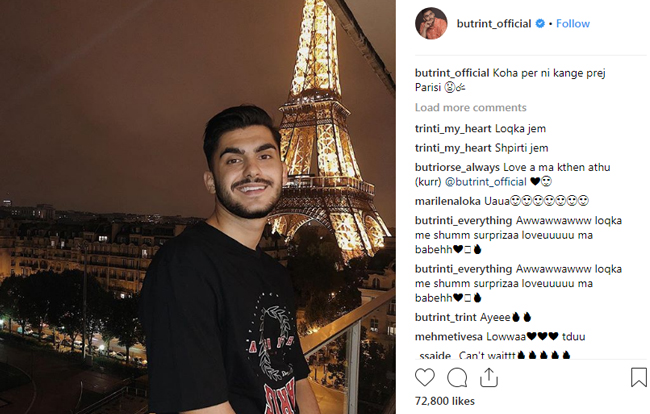This screenshot has height=414, width=650.
Task: Open the first butrinti_everything comment username
Action: click(463, 220)
